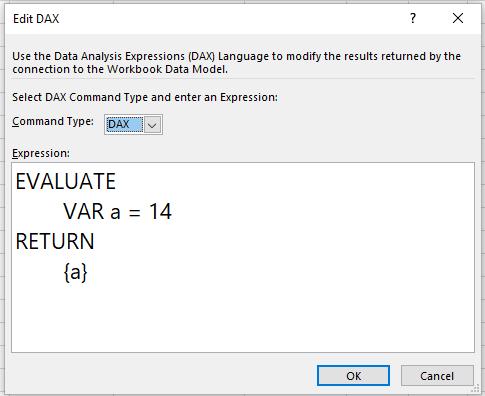Screen dimensions: 485x396
Task: Click the Expression label
Action: (x=41, y=153)
